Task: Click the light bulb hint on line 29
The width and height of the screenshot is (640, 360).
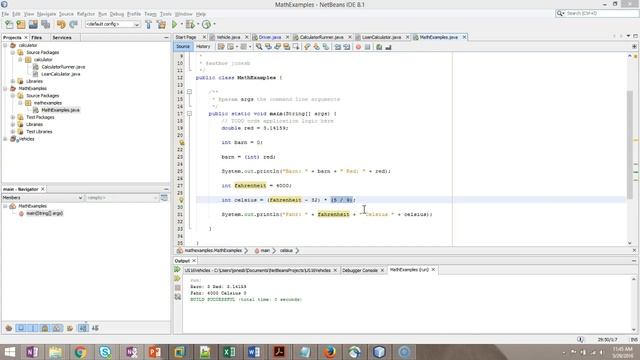Action: [181, 200]
